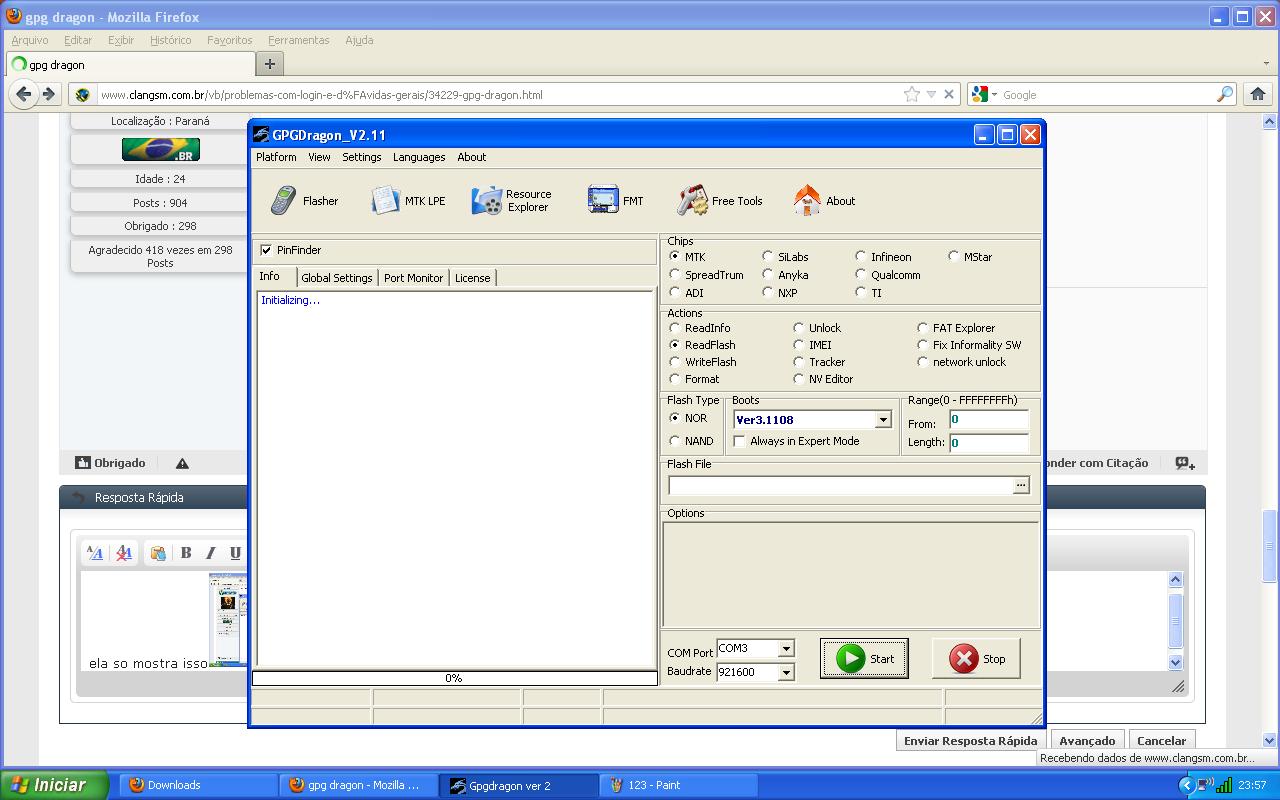This screenshot has width=1280, height=800.
Task: Click the green Start button
Action: coord(864,658)
